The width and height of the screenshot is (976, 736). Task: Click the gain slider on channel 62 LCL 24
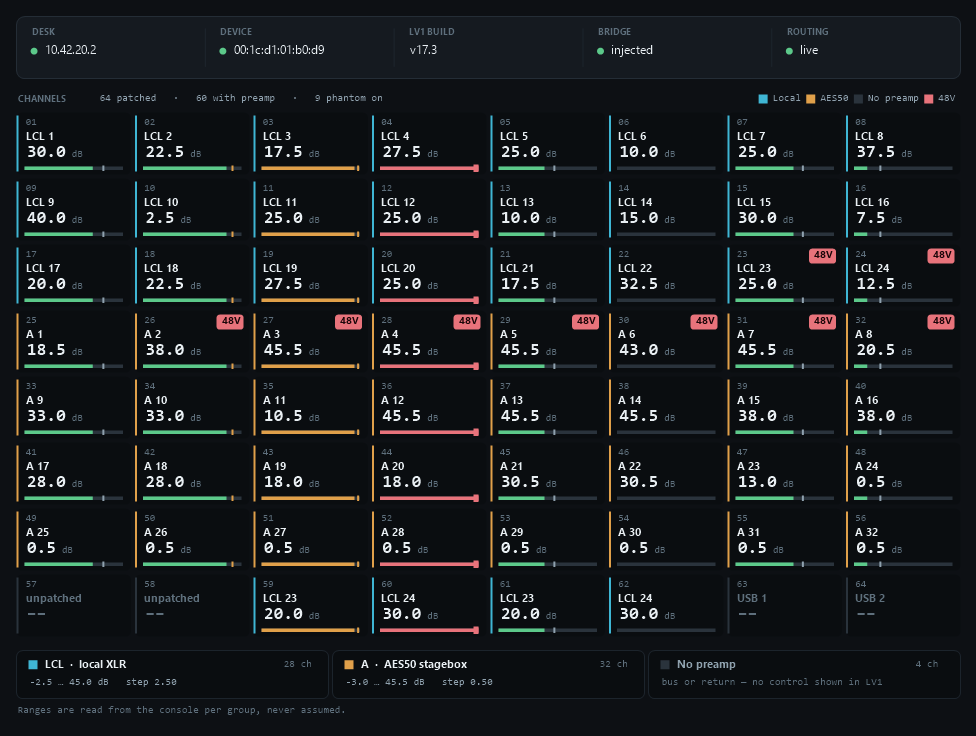pos(666,630)
